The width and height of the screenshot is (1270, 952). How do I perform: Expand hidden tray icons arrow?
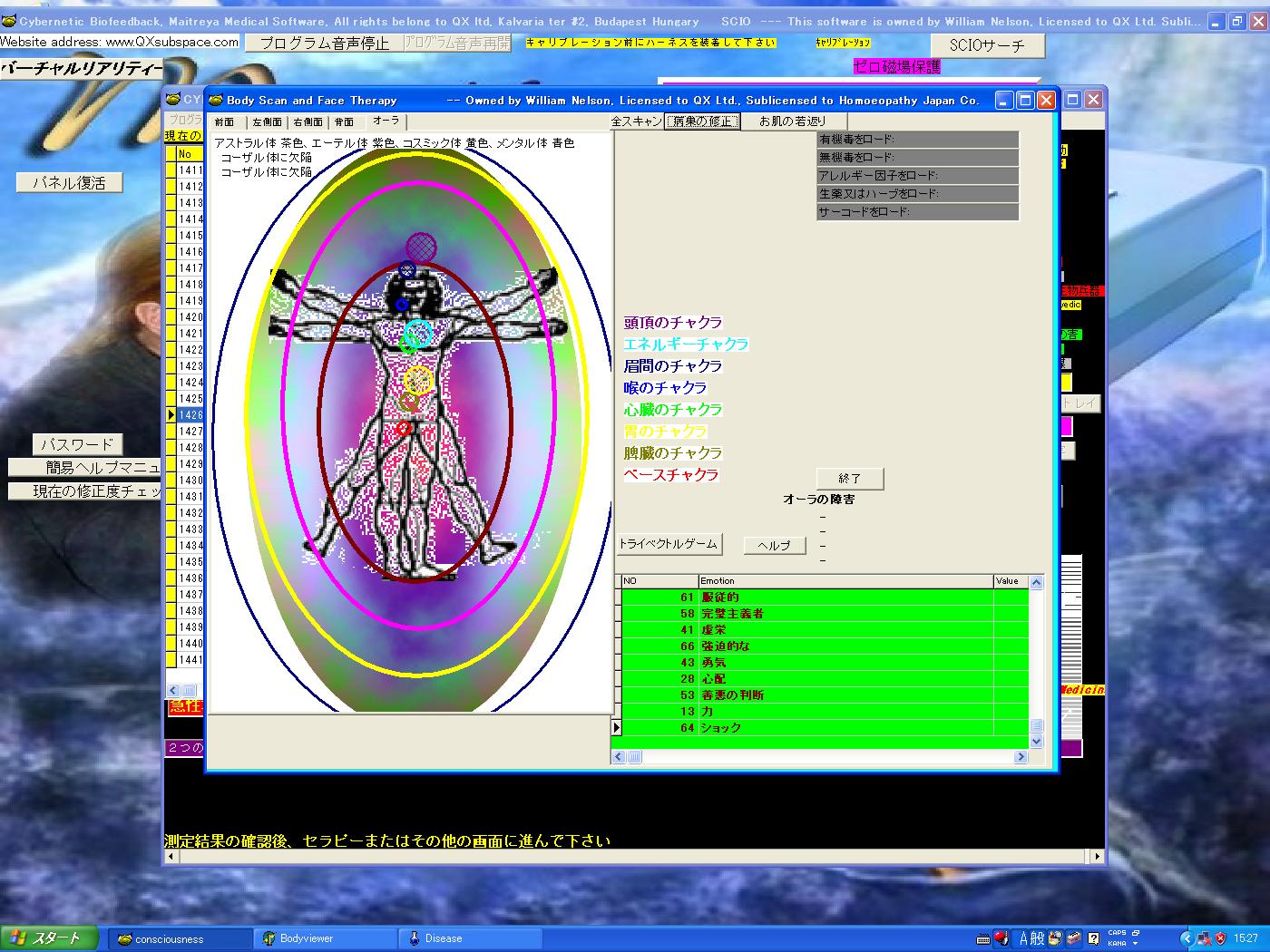point(1186,938)
